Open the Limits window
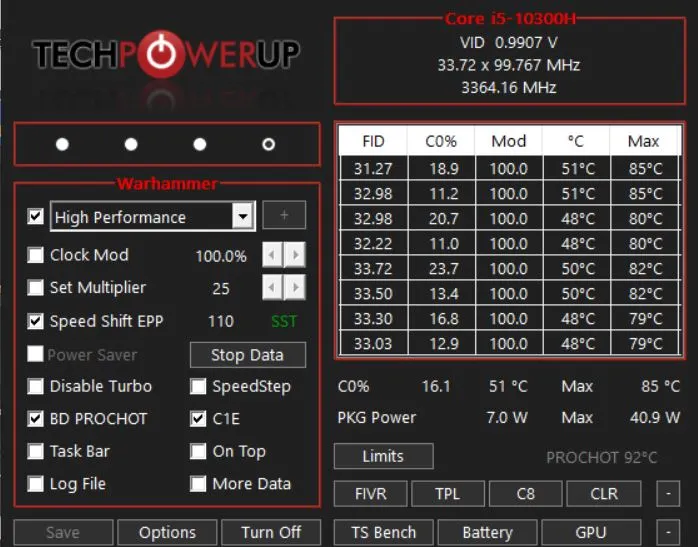 [x=383, y=456]
